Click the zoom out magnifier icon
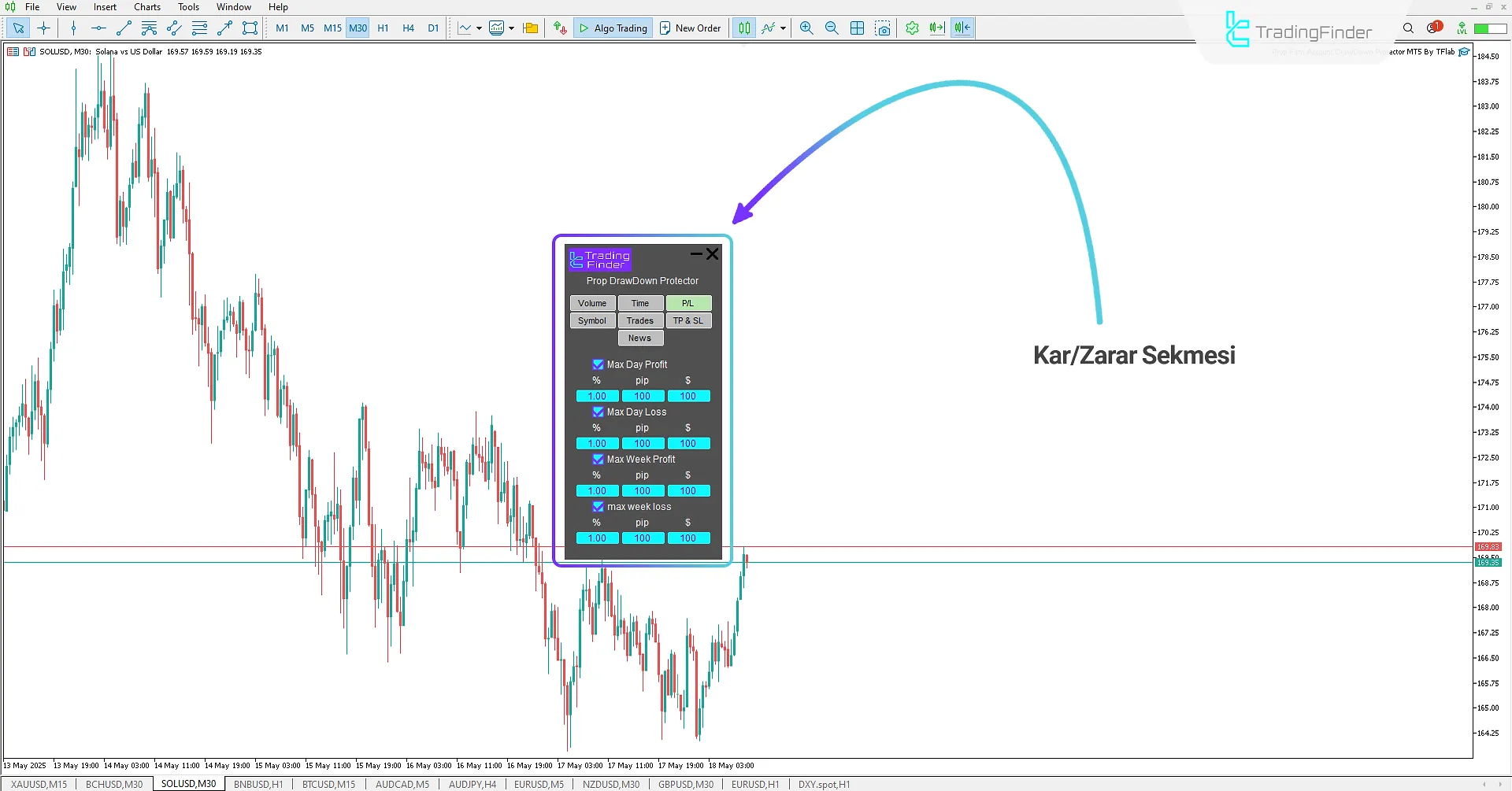The width and height of the screenshot is (1512, 791). (832, 28)
